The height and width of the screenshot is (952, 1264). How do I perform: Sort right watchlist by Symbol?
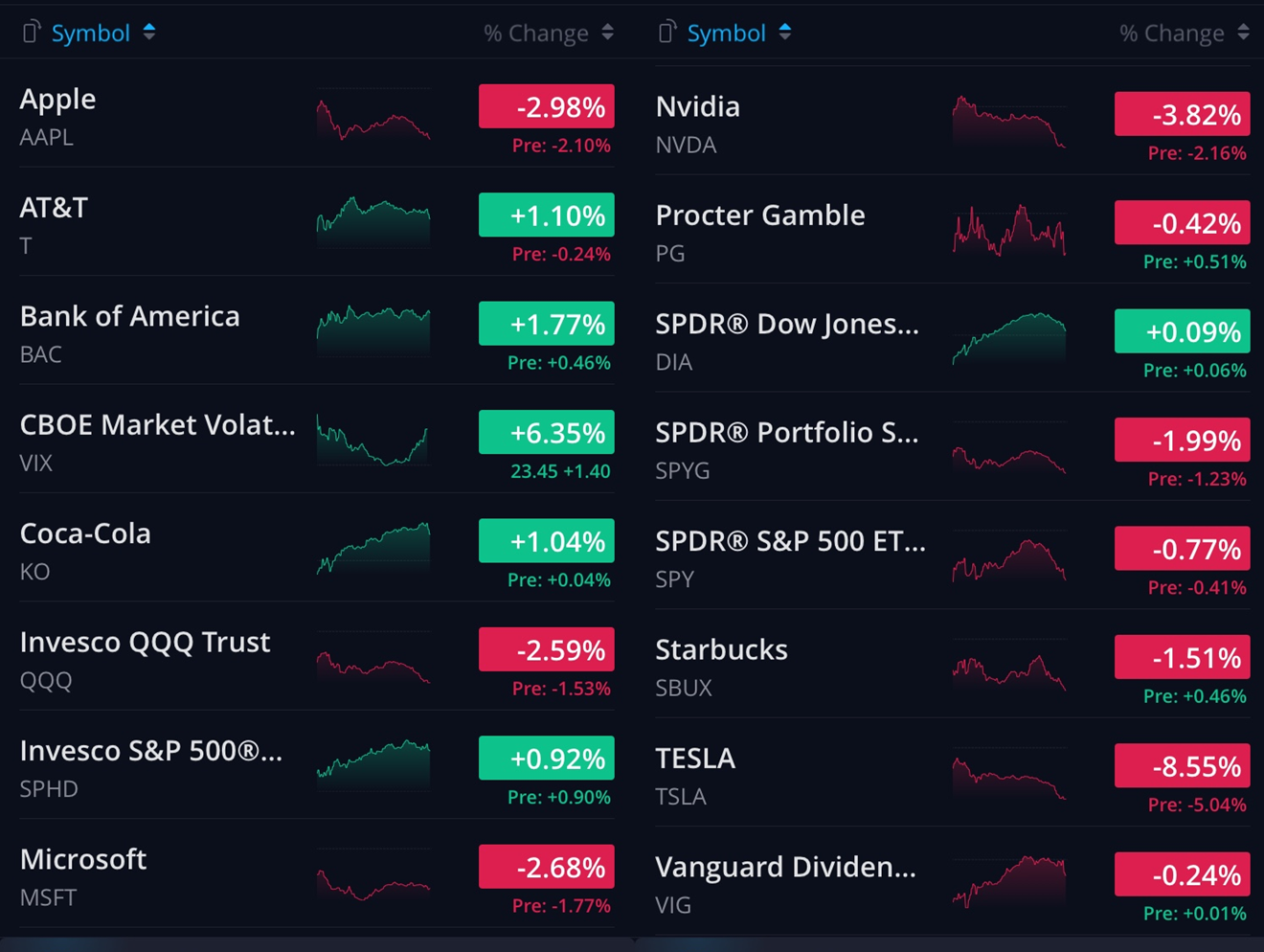coord(739,33)
